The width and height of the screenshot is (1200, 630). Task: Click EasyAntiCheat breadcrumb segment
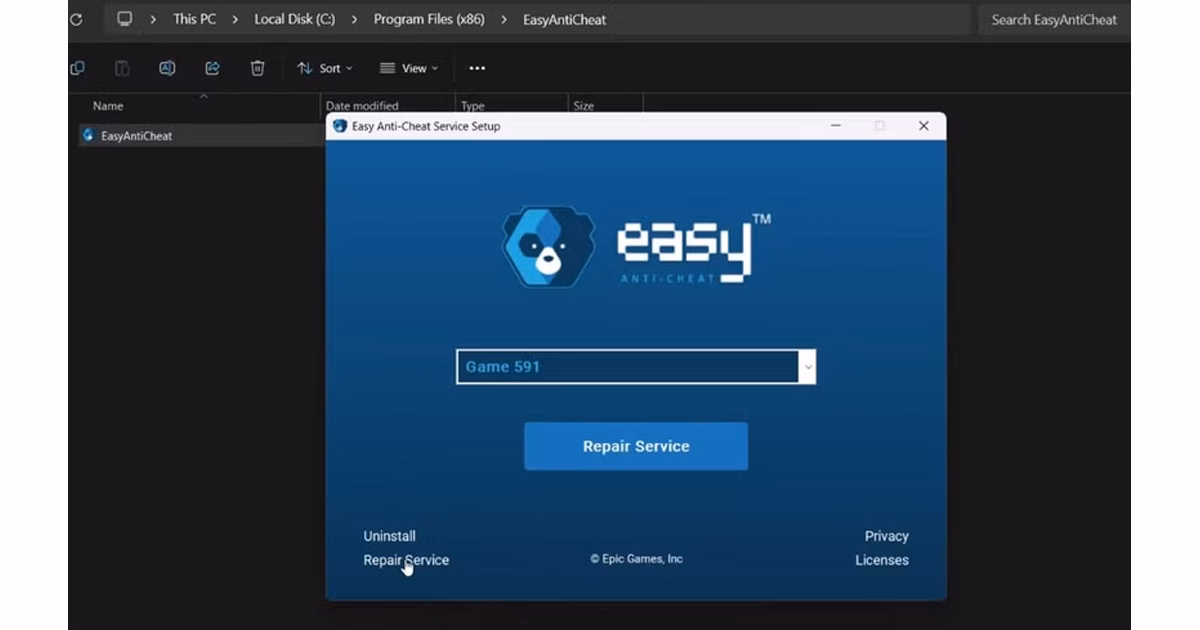[x=564, y=19]
